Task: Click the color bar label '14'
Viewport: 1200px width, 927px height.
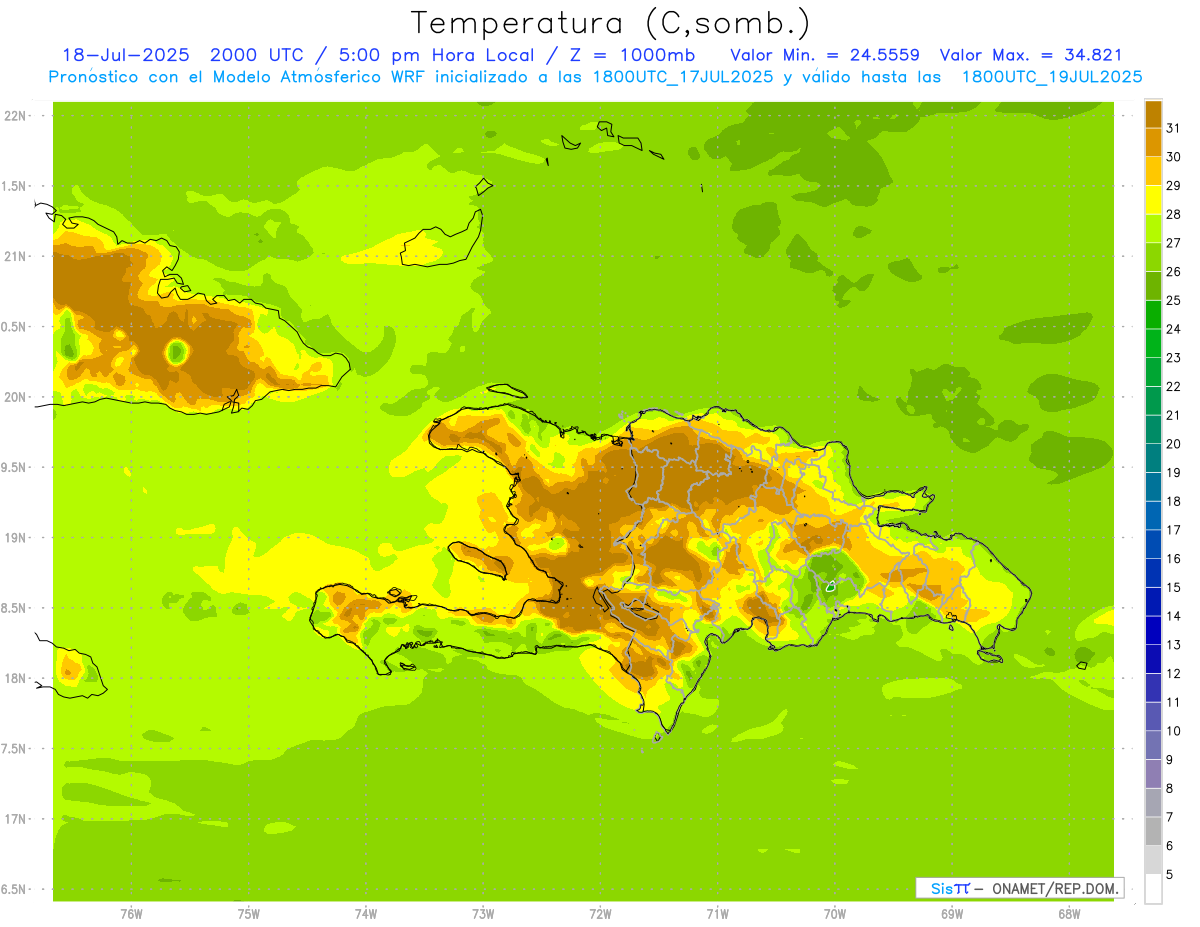Action: (x=1174, y=616)
